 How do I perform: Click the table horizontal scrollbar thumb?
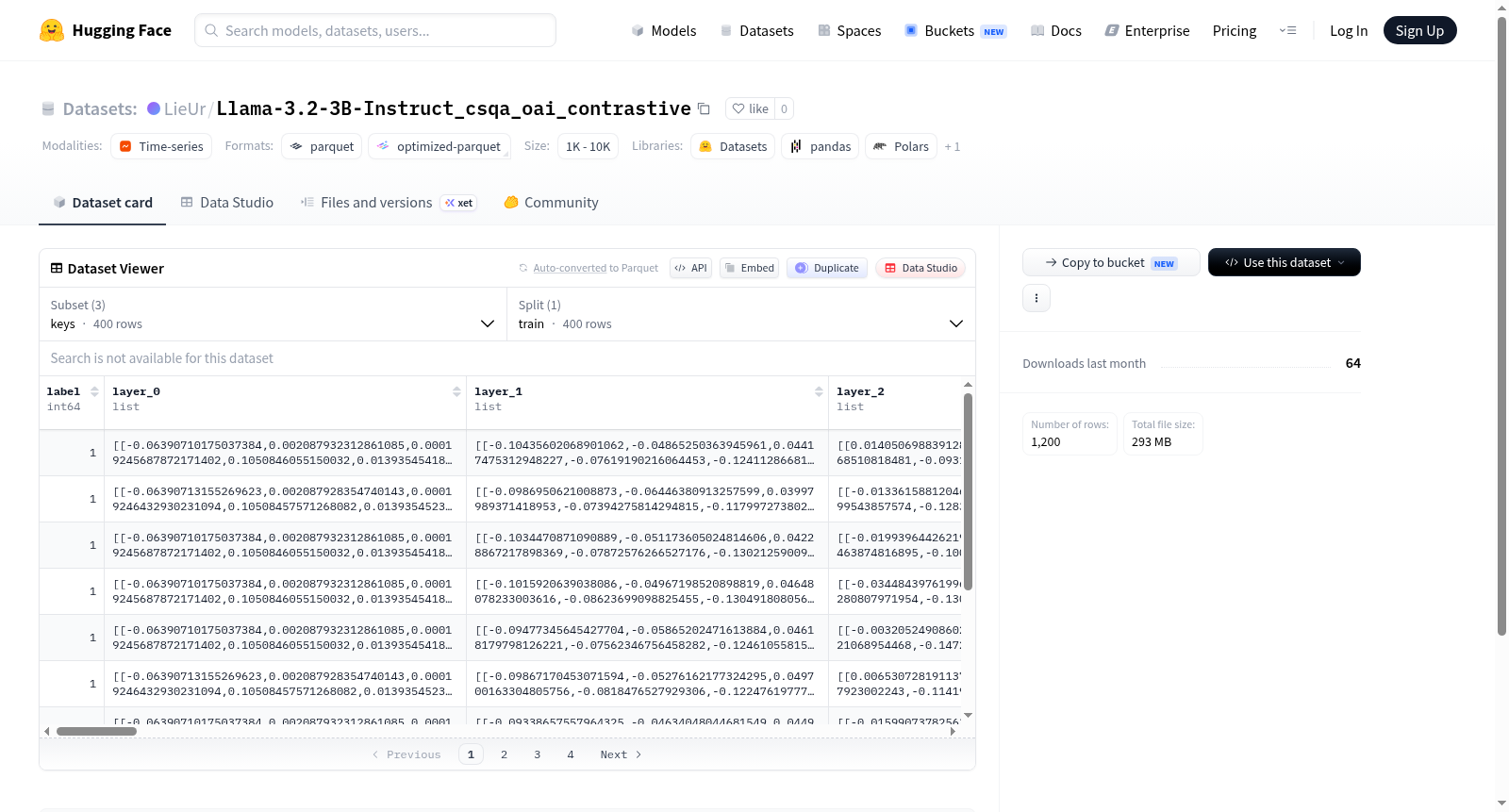(x=96, y=731)
